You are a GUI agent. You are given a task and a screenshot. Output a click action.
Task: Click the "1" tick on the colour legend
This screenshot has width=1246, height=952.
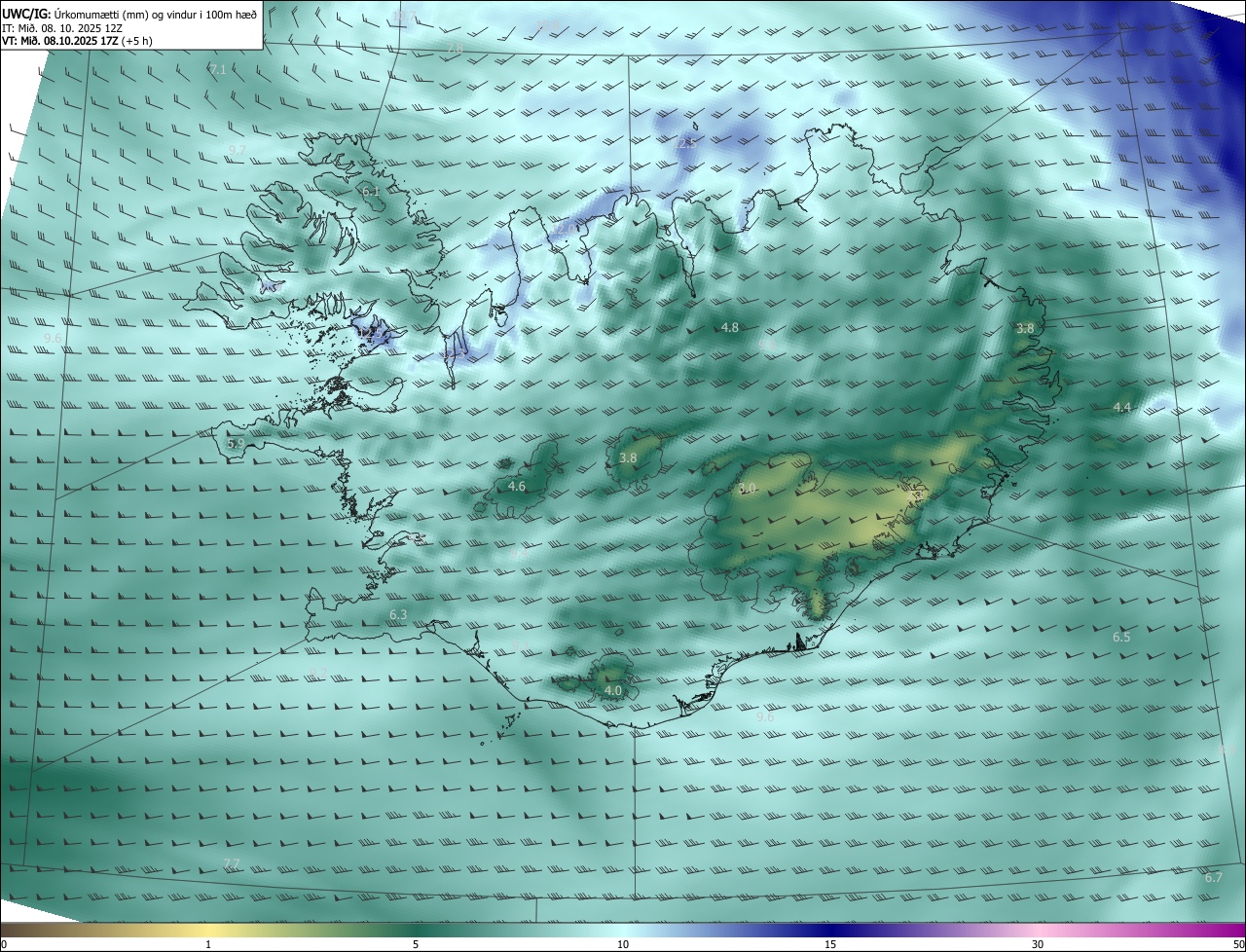pyautogui.click(x=208, y=944)
